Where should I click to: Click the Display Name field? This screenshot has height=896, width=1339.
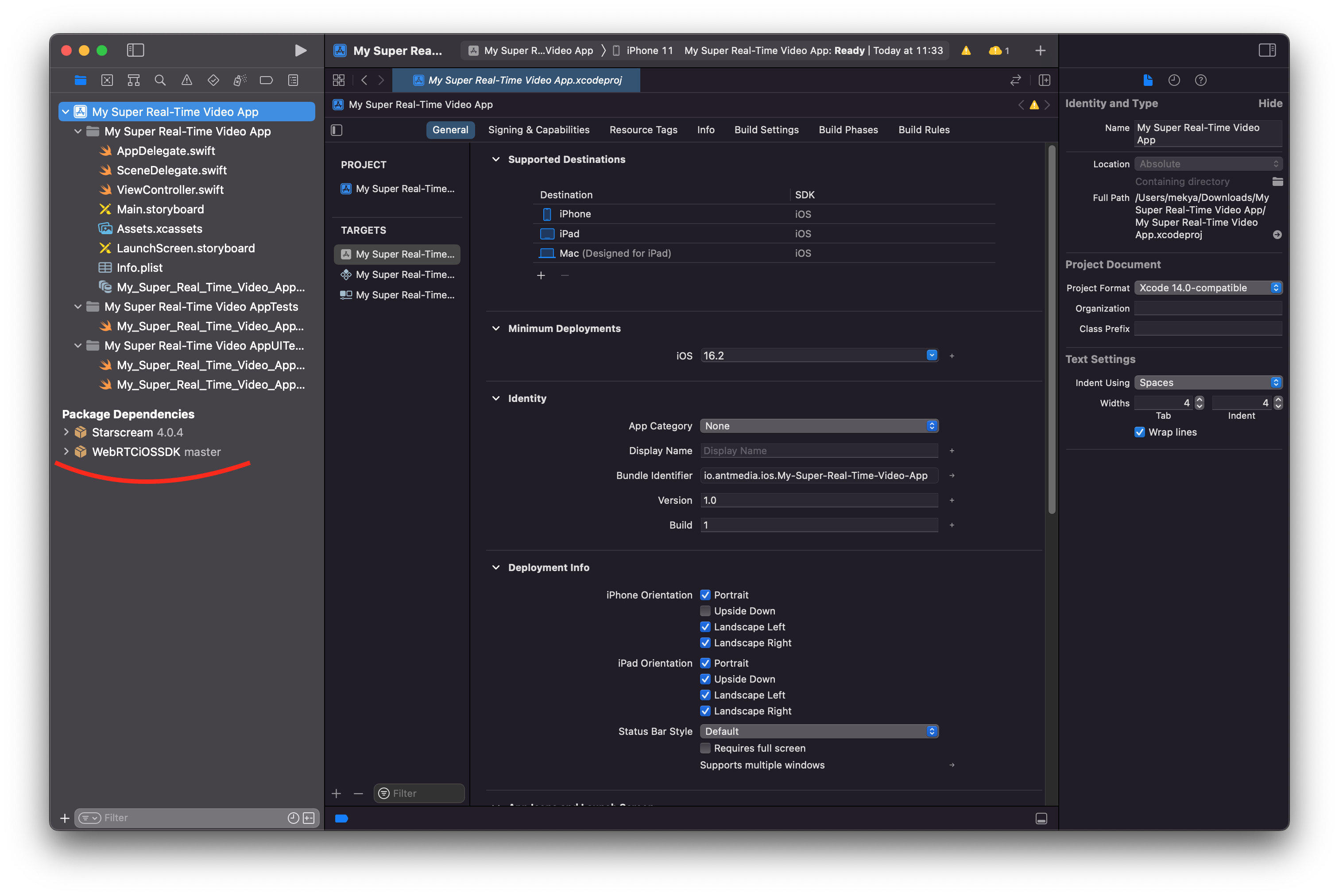819,450
